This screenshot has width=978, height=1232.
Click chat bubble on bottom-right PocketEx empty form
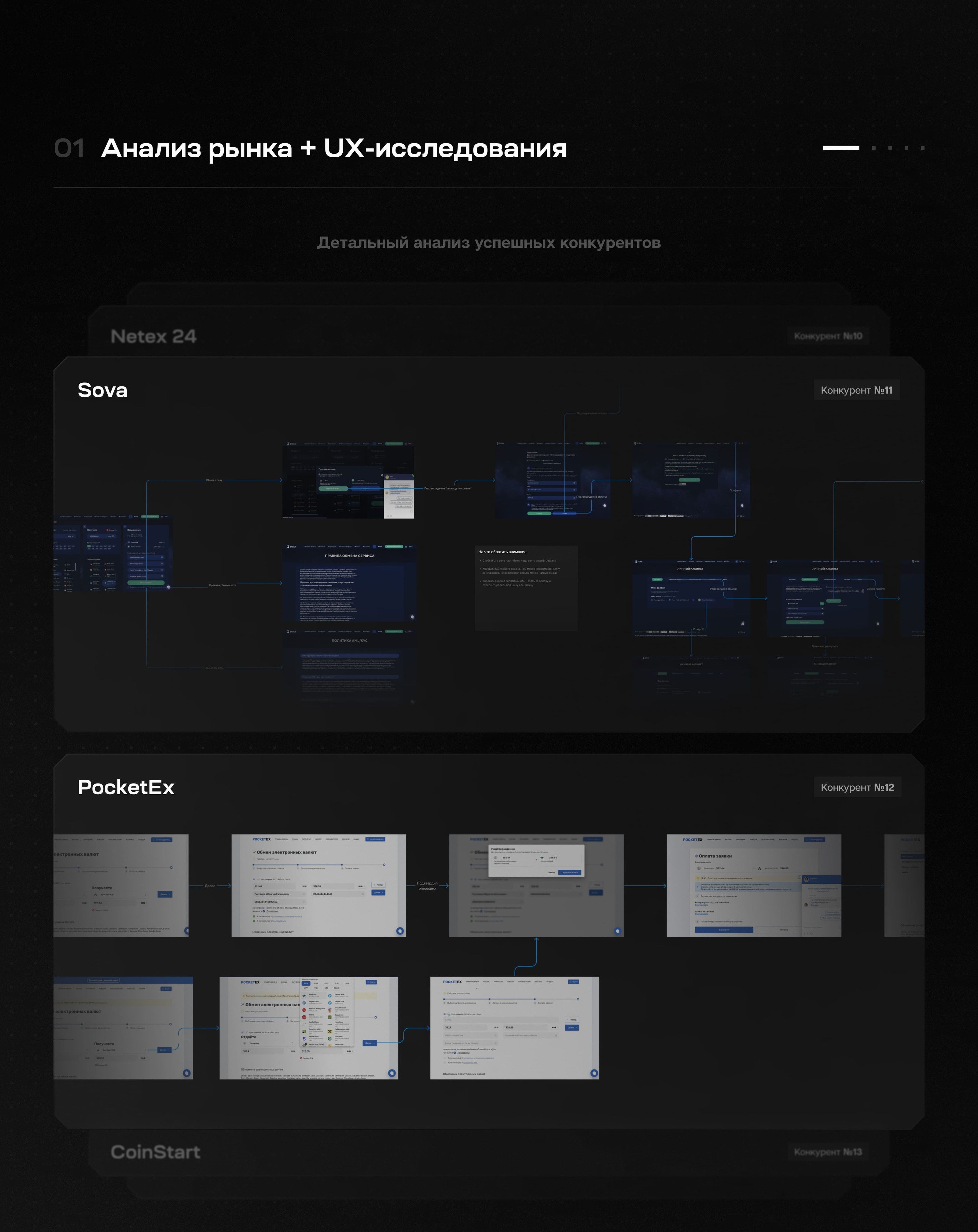coord(594,1073)
